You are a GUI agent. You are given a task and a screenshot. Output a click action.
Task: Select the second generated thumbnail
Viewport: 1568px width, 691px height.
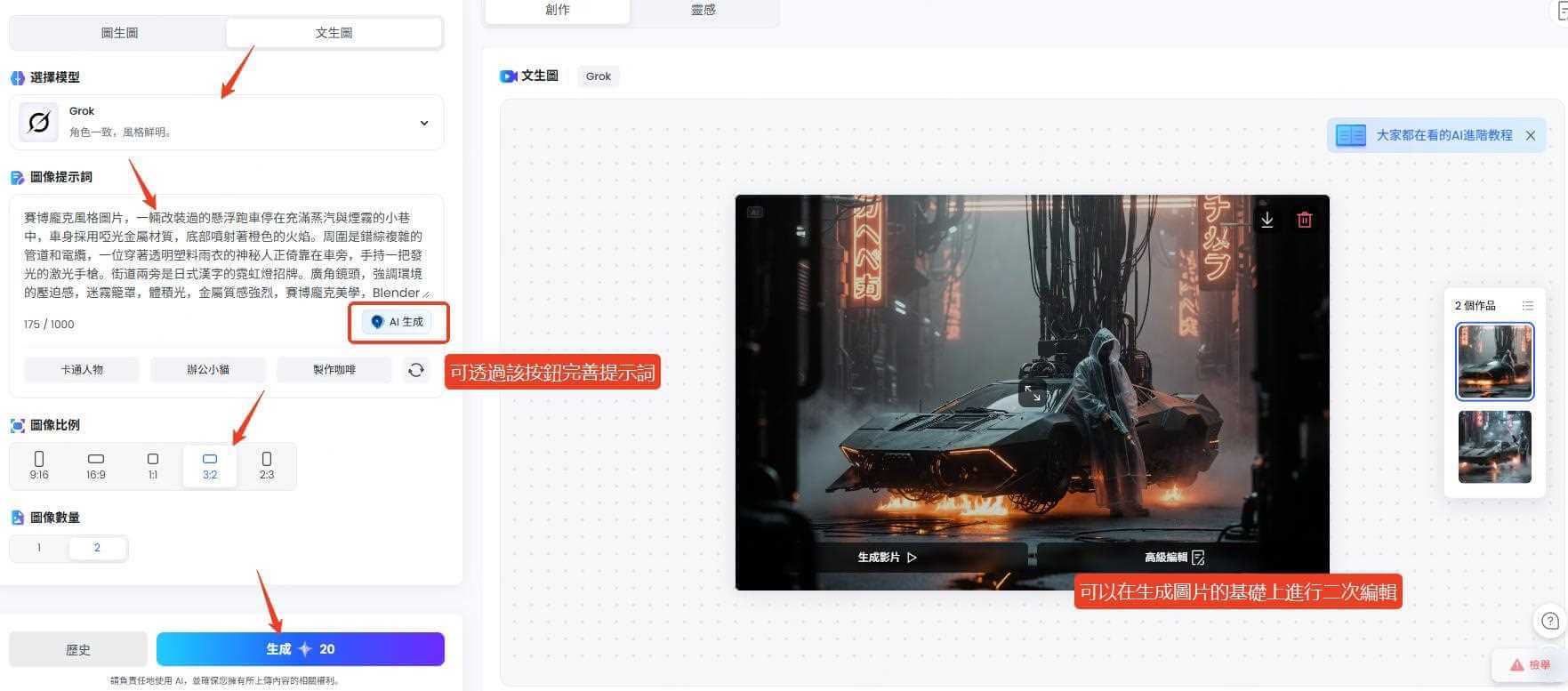pyautogui.click(x=1495, y=446)
